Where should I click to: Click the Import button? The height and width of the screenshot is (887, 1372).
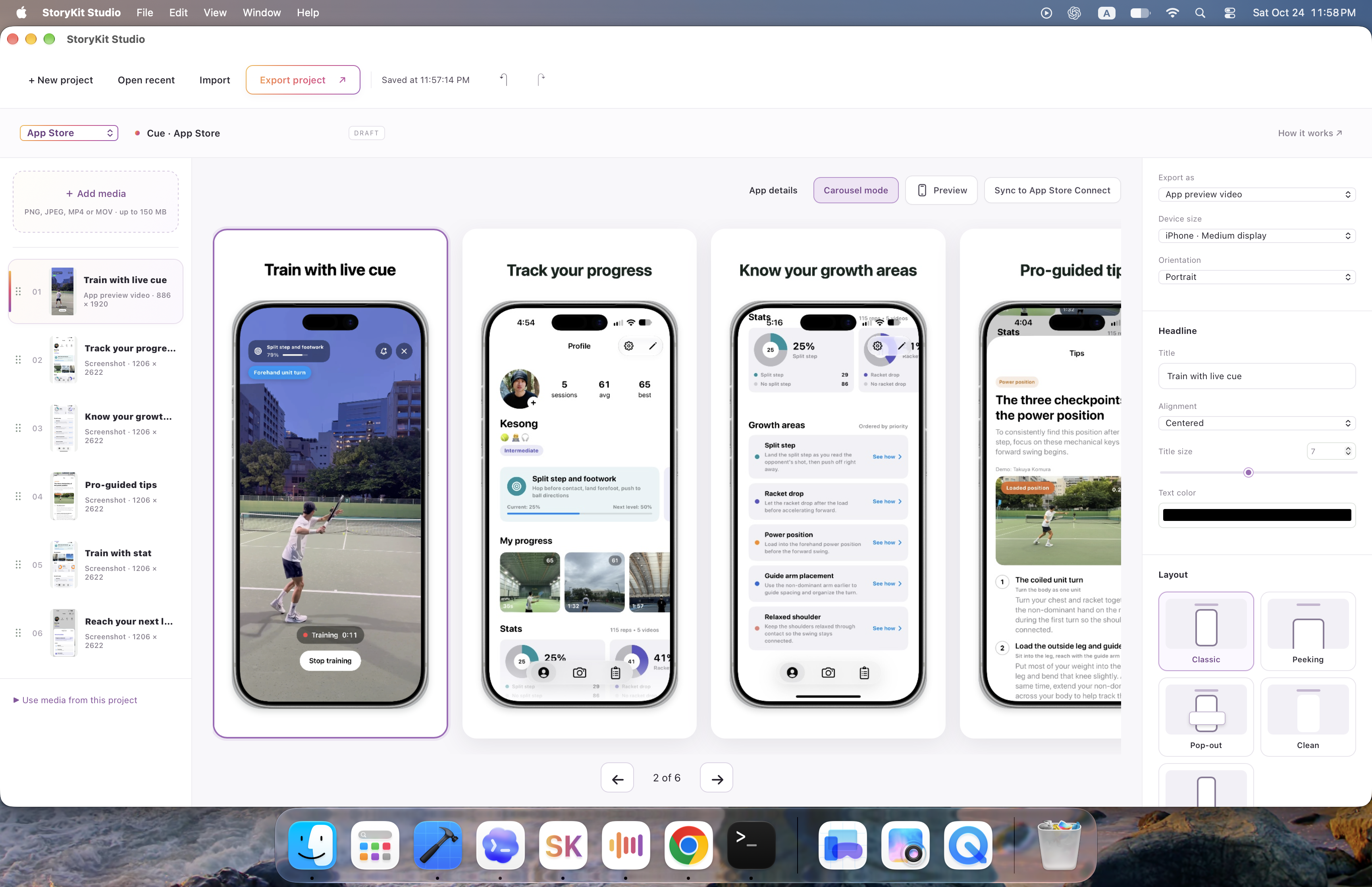[215, 80]
